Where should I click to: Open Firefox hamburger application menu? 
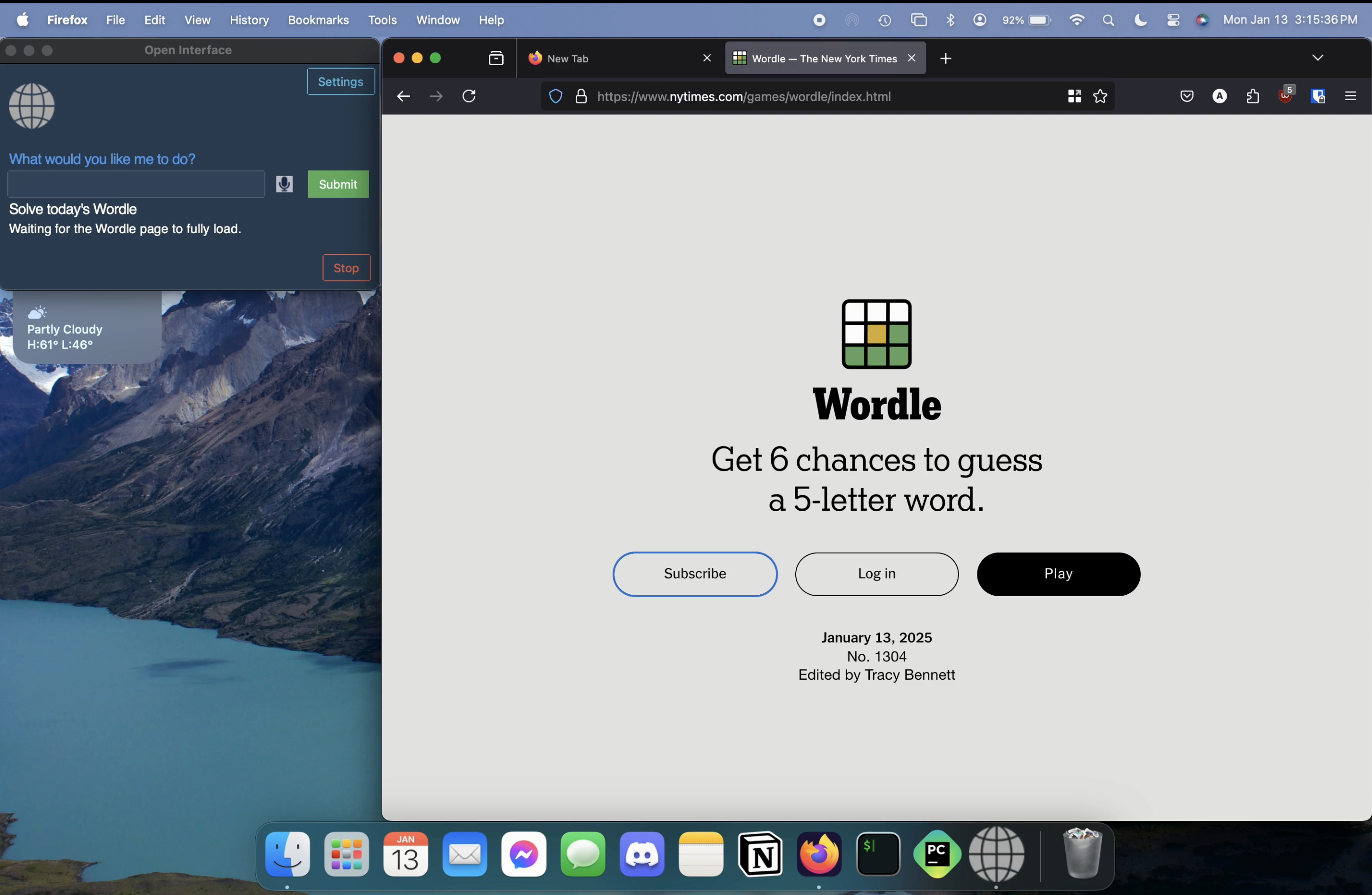1351,96
